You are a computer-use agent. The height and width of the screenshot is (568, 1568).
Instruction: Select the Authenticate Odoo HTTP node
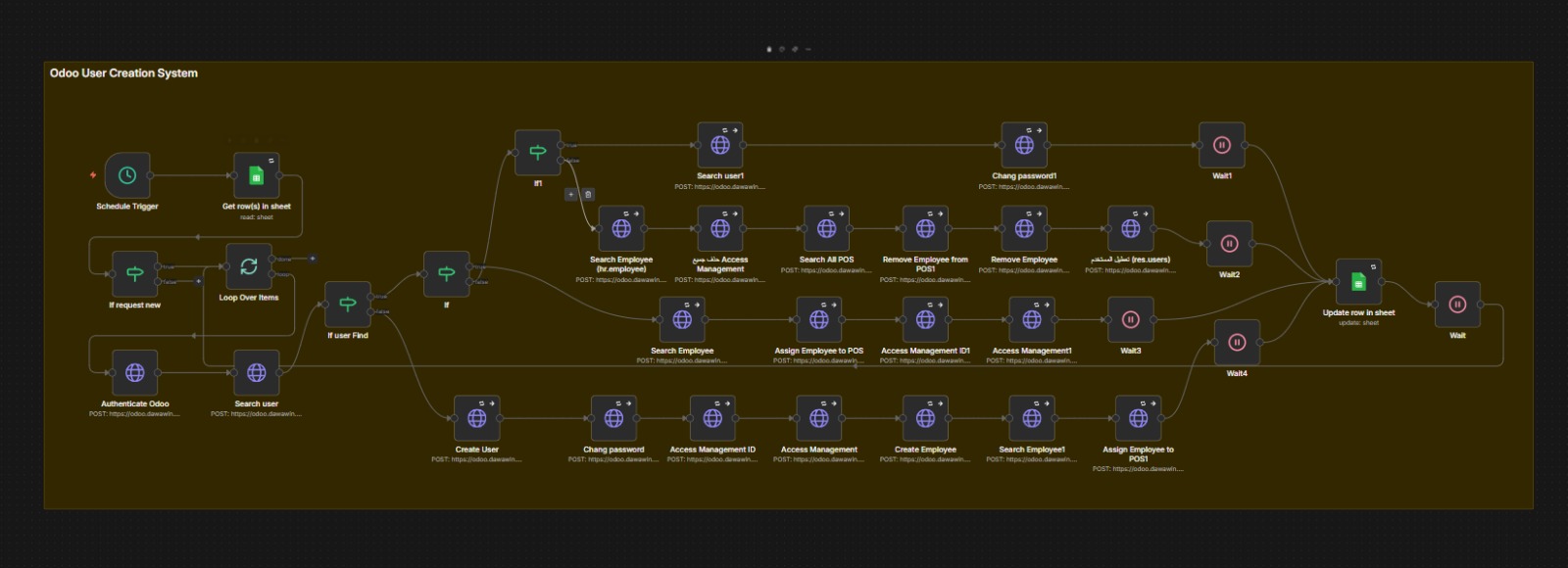135,373
